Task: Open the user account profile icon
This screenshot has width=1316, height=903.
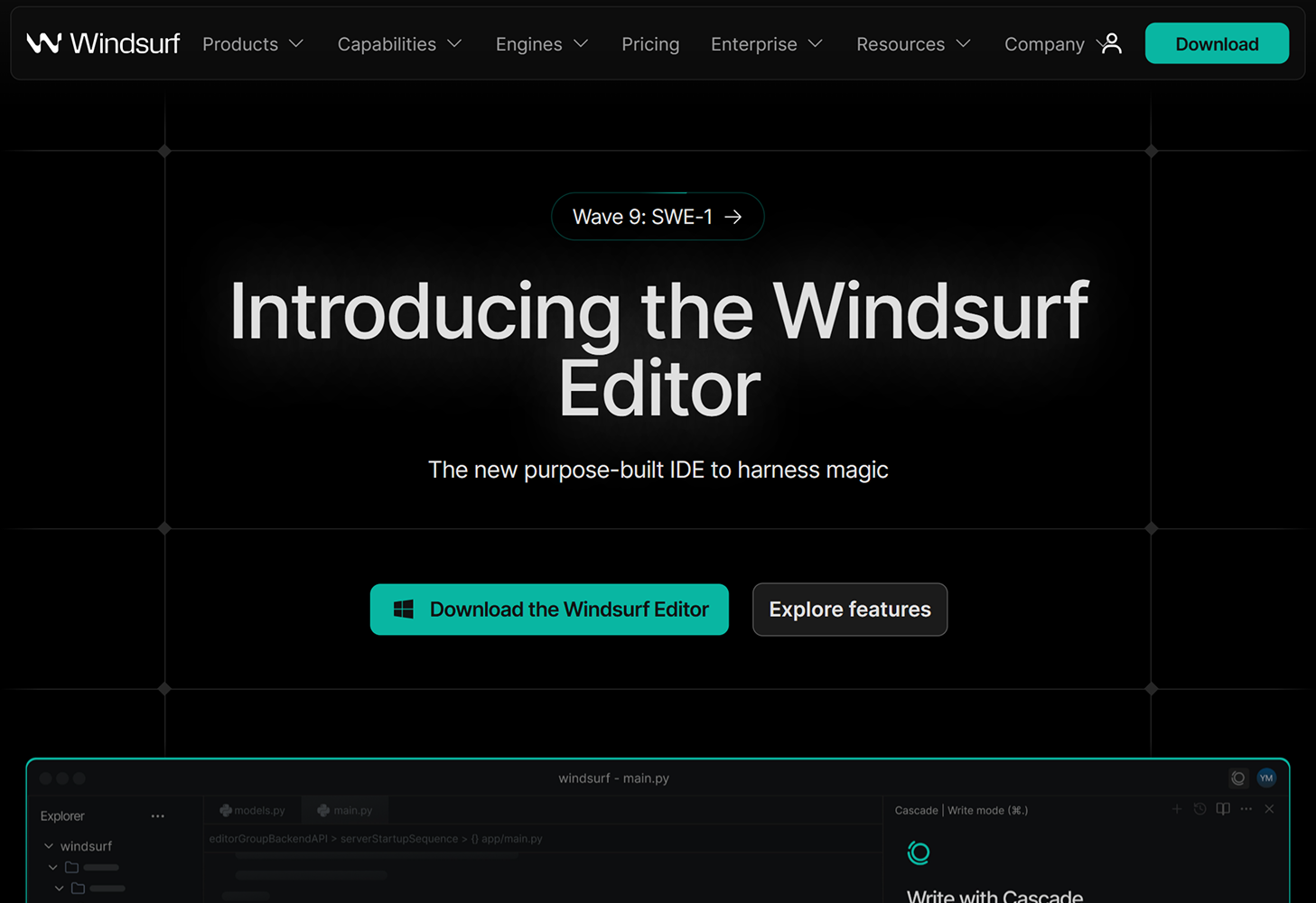Action: (1112, 43)
